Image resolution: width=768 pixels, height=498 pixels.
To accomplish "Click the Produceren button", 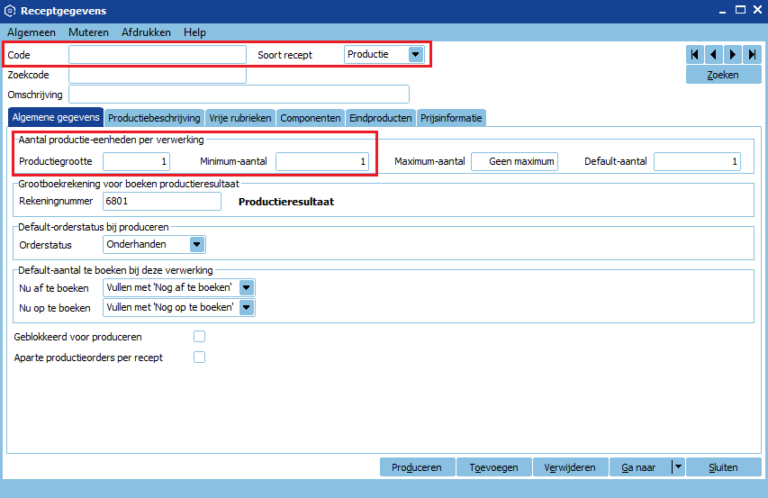I will coord(417,467).
